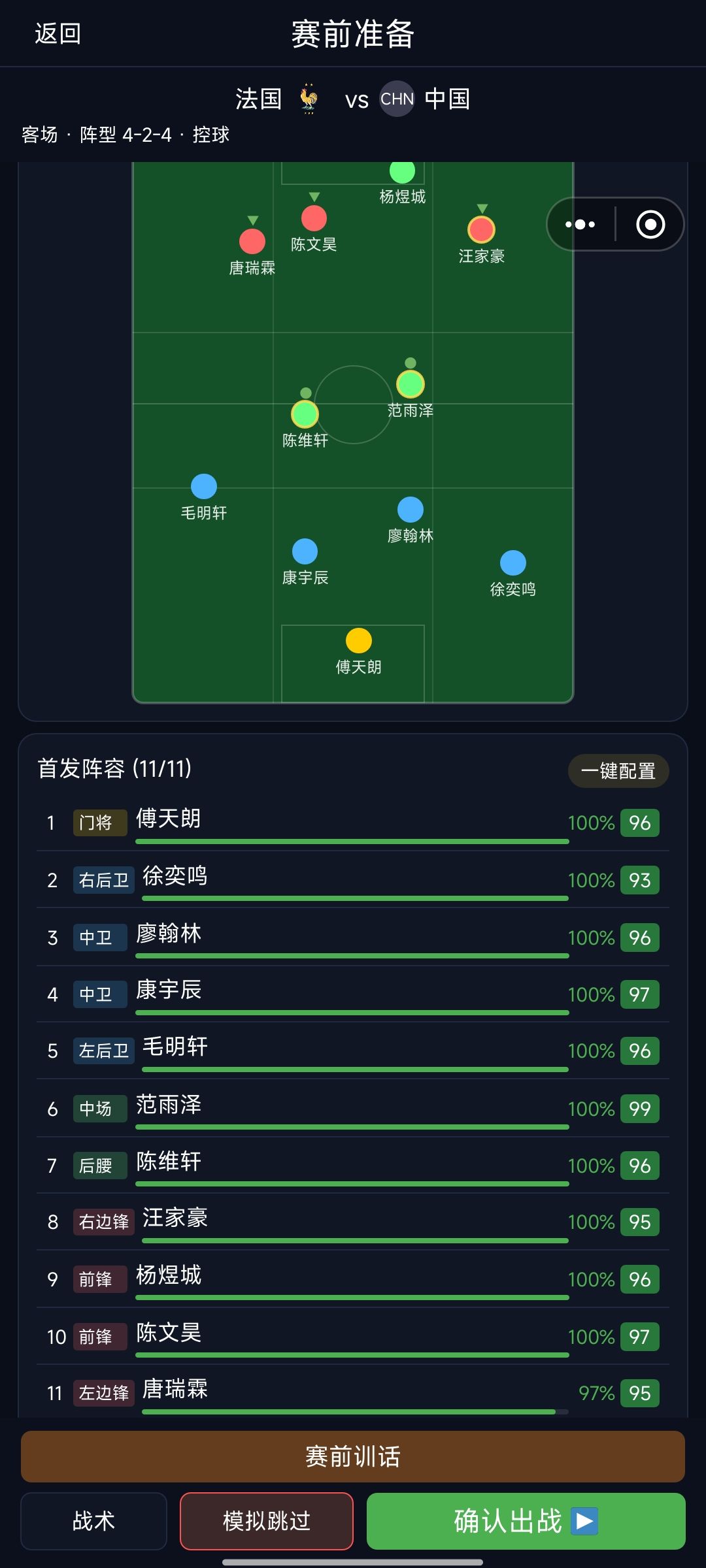
Task: Tap the mini-program close target icon
Action: tap(650, 224)
